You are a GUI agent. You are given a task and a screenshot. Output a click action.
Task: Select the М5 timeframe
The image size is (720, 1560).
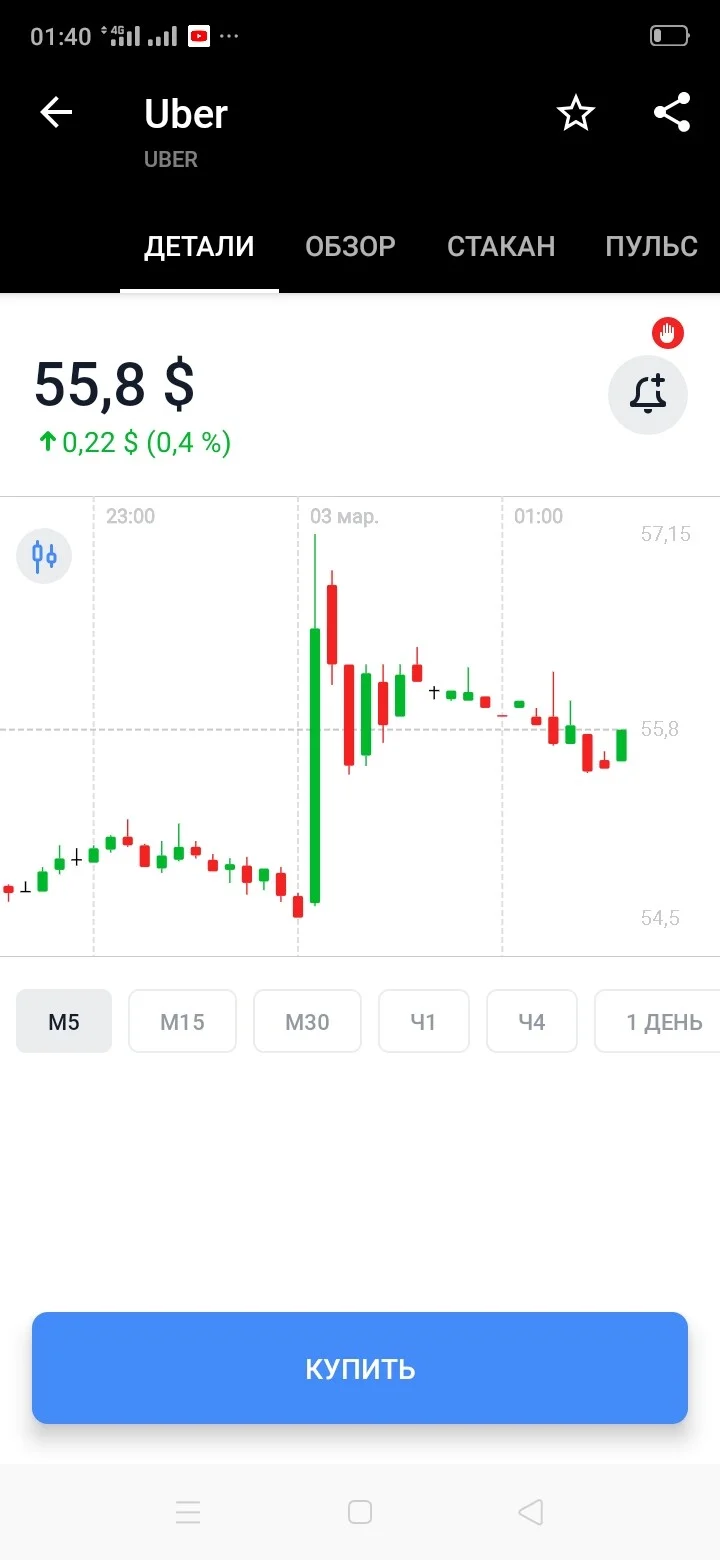point(64,1021)
